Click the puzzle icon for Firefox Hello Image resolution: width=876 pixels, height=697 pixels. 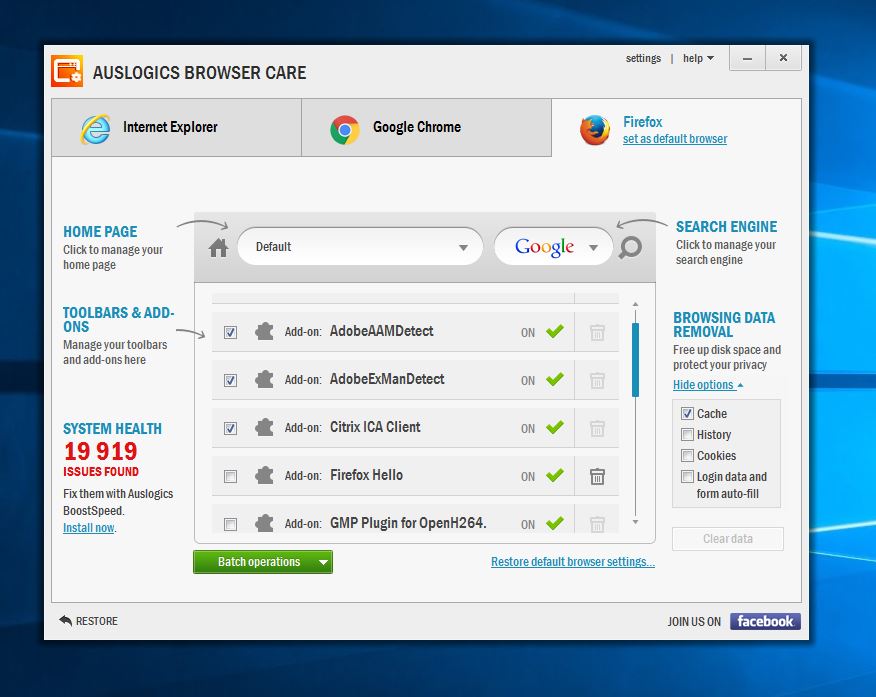(x=264, y=476)
